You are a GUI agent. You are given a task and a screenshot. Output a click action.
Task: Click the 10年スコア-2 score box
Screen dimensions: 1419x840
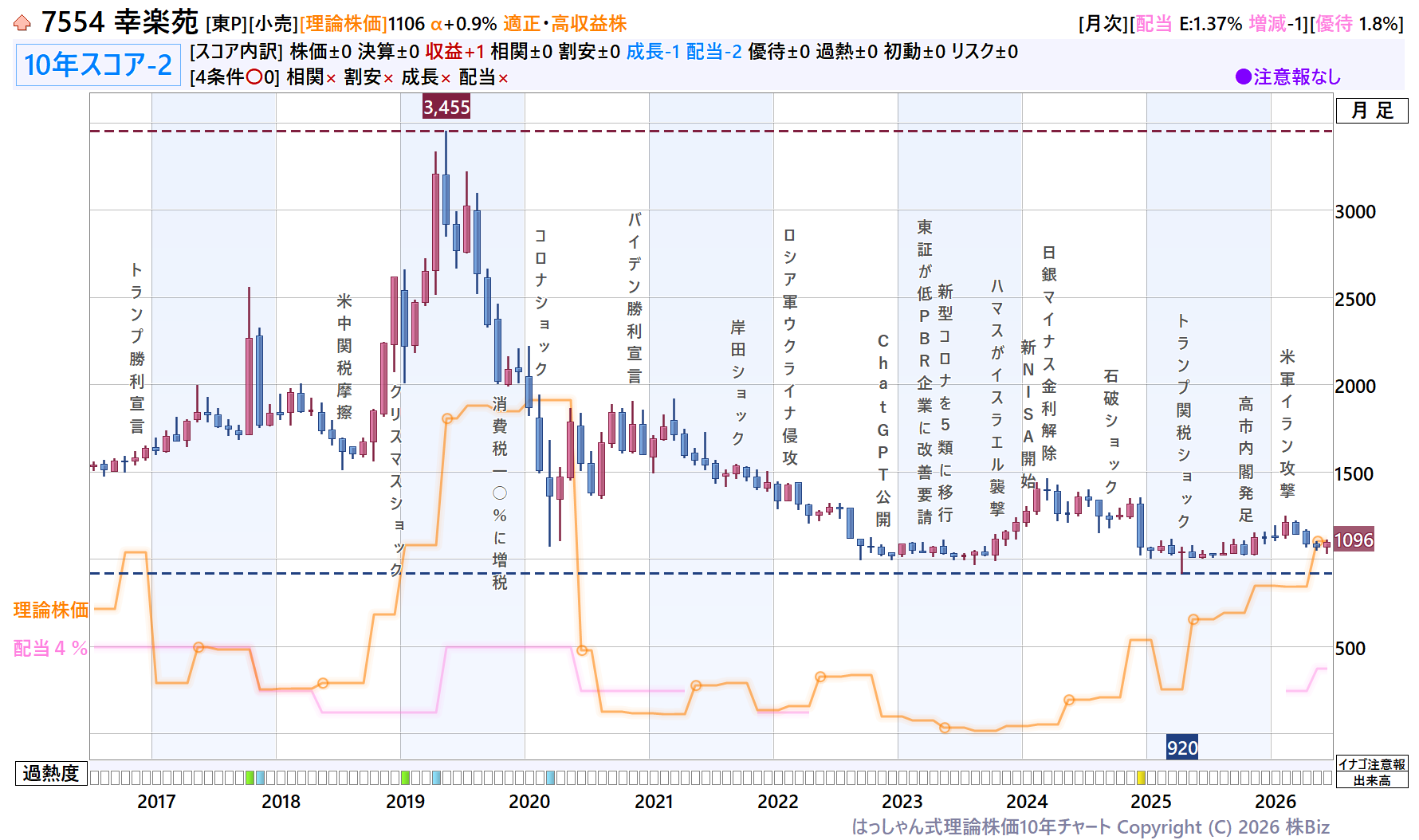[x=98, y=65]
